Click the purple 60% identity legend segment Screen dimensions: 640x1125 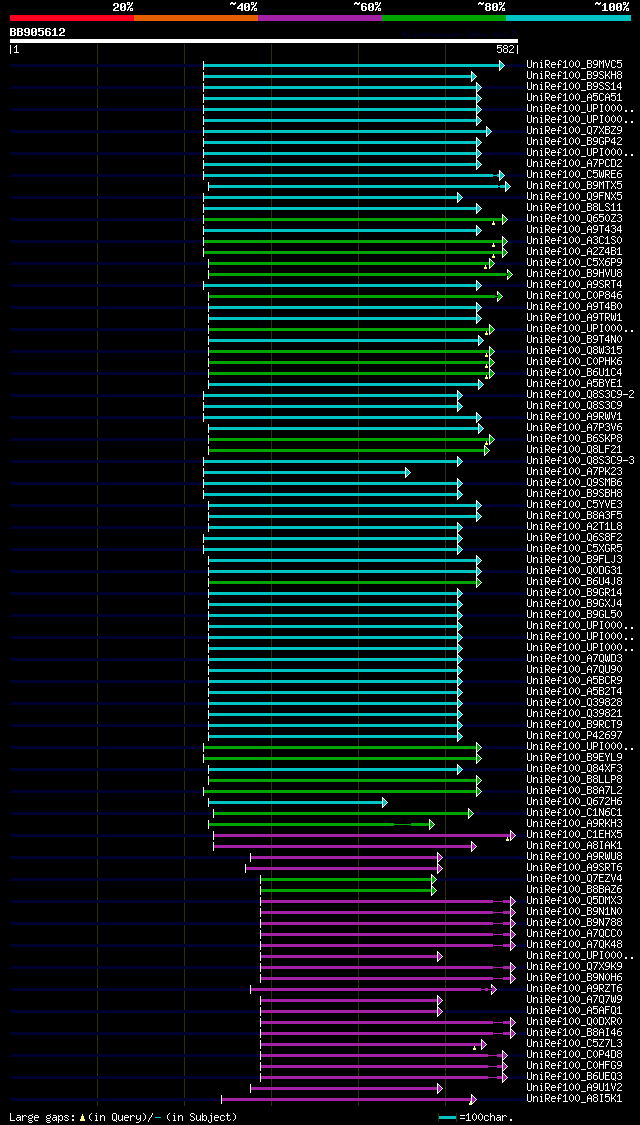coord(320,17)
